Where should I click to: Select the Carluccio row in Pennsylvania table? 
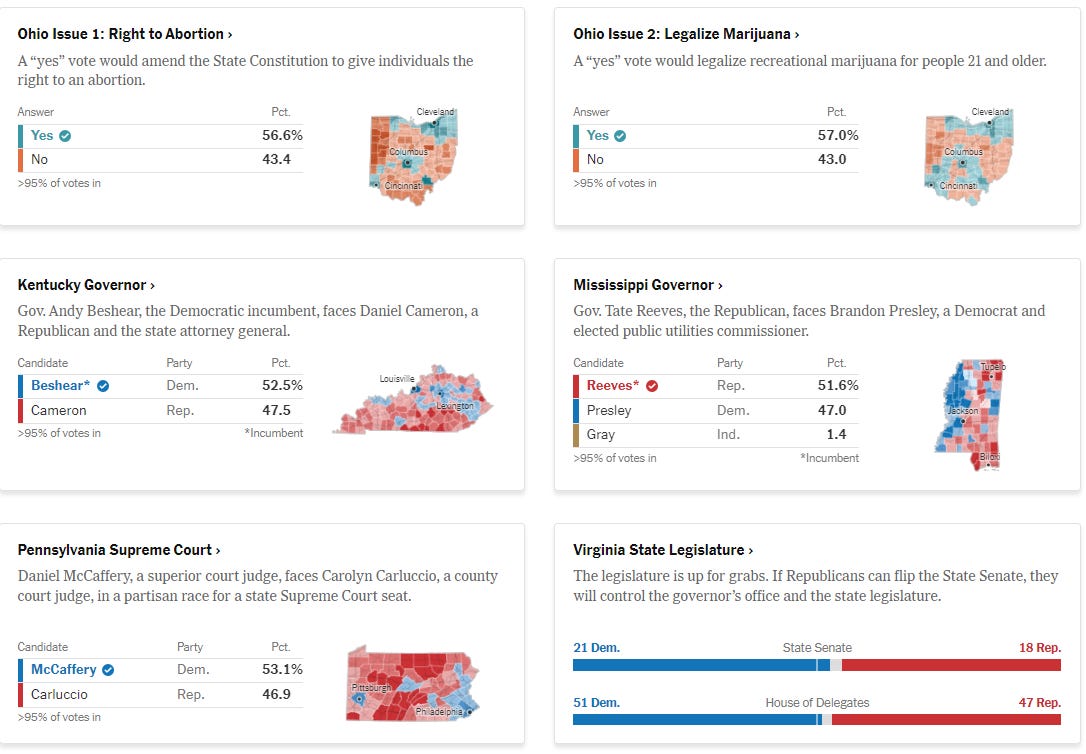(x=160, y=694)
